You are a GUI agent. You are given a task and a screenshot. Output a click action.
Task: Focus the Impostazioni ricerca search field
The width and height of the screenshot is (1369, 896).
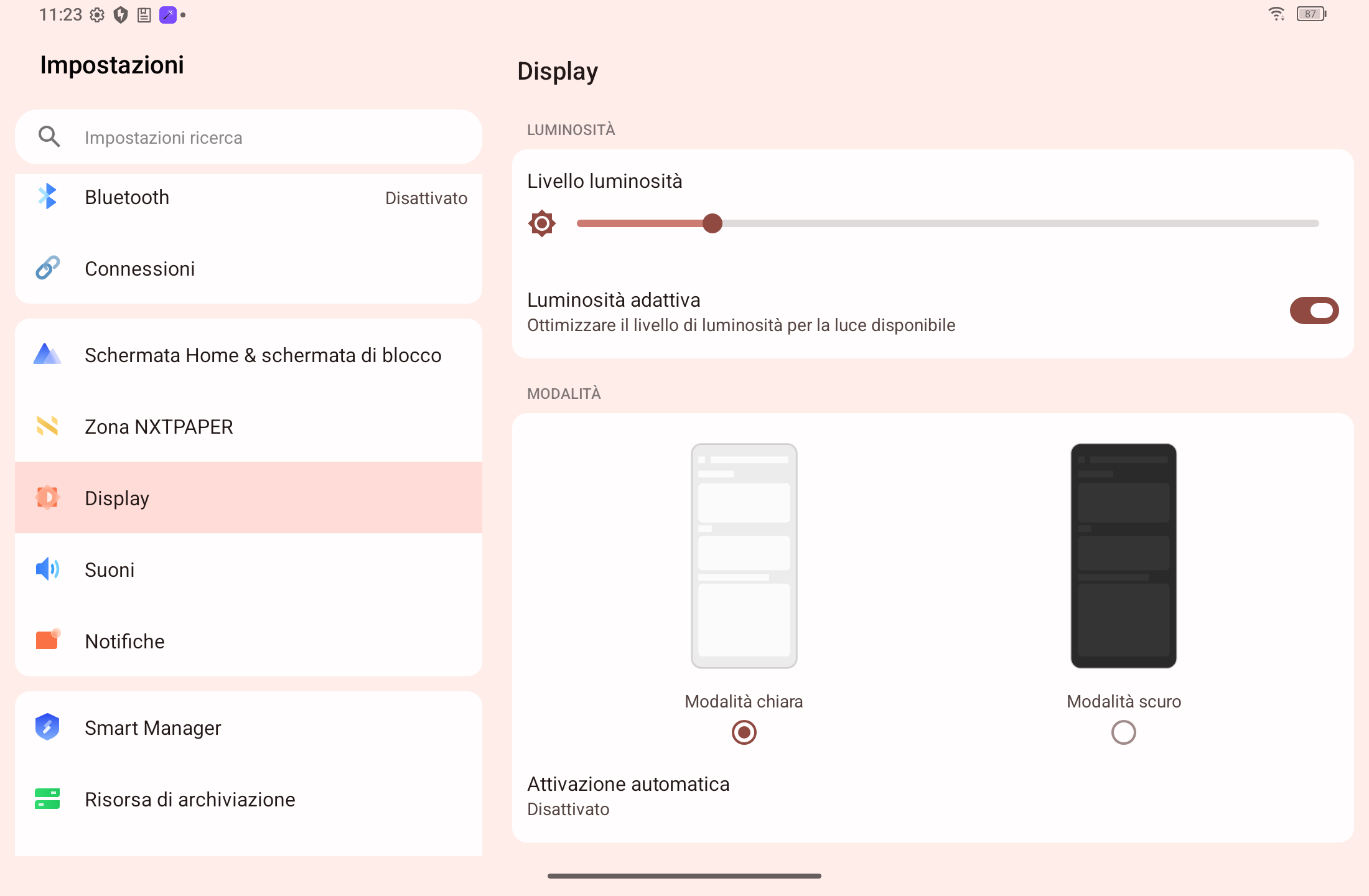tap(248, 137)
